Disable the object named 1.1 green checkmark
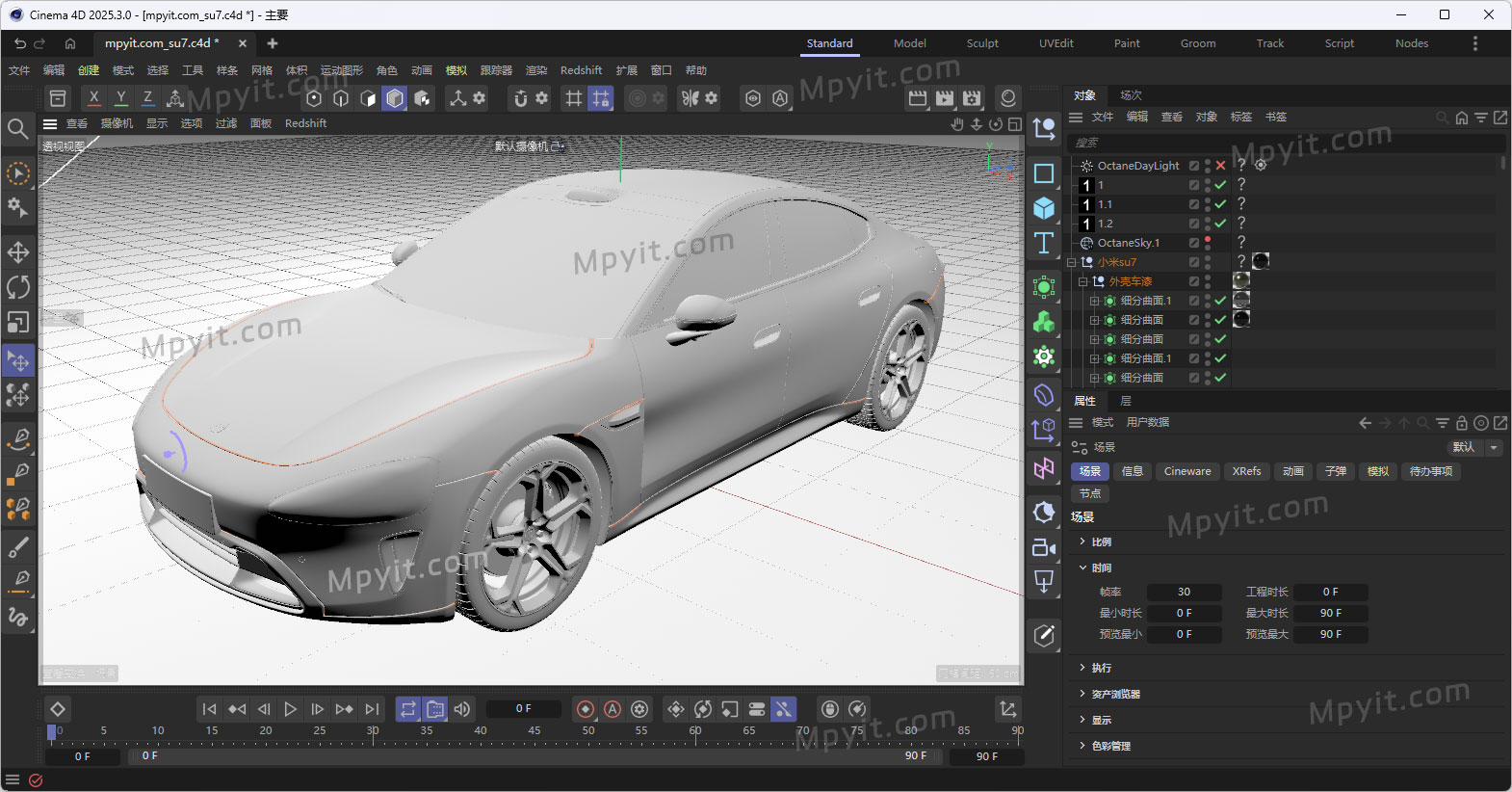Screen dimensions: 1512x792 (x=1221, y=204)
